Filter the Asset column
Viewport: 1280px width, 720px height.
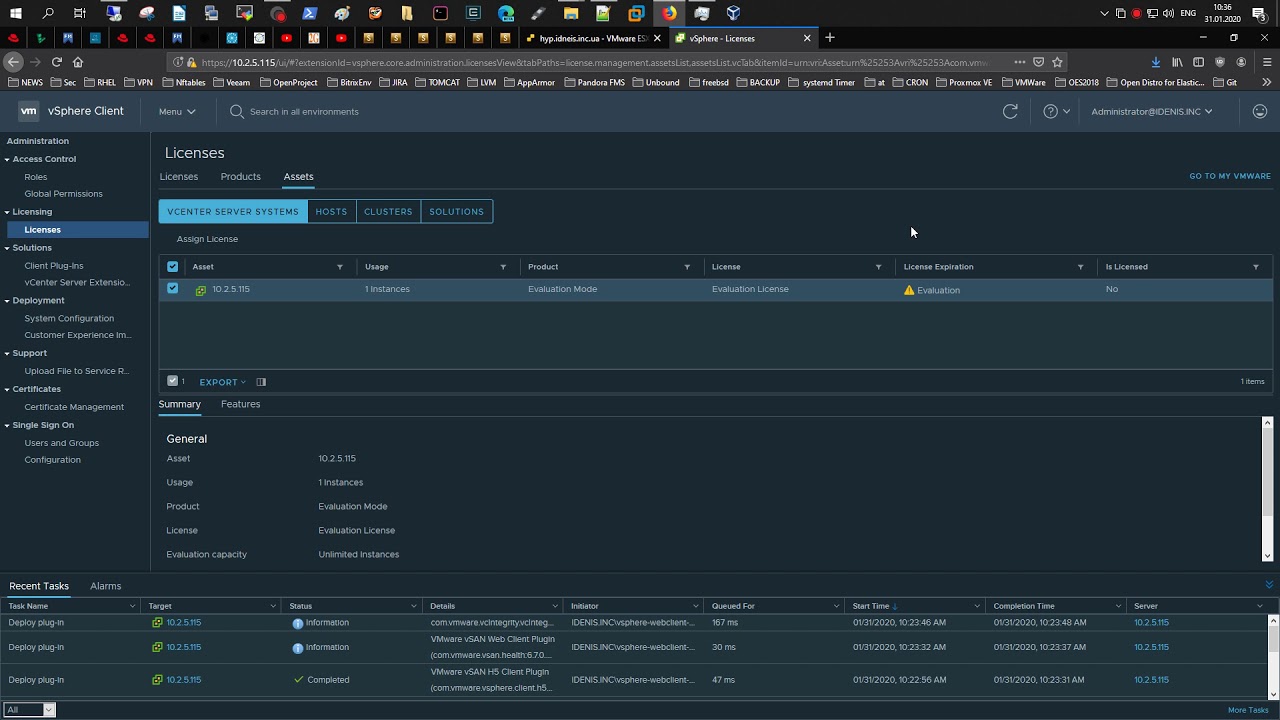tap(340, 267)
